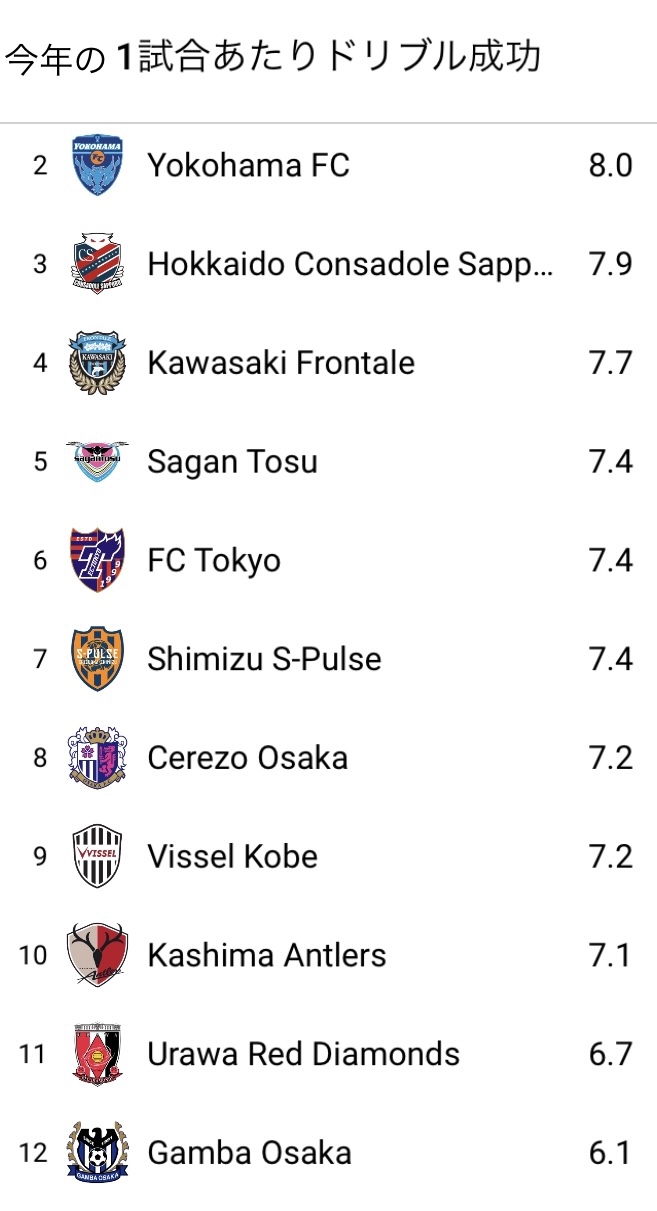Tap the Yokohama FC crest icon

pos(97,165)
